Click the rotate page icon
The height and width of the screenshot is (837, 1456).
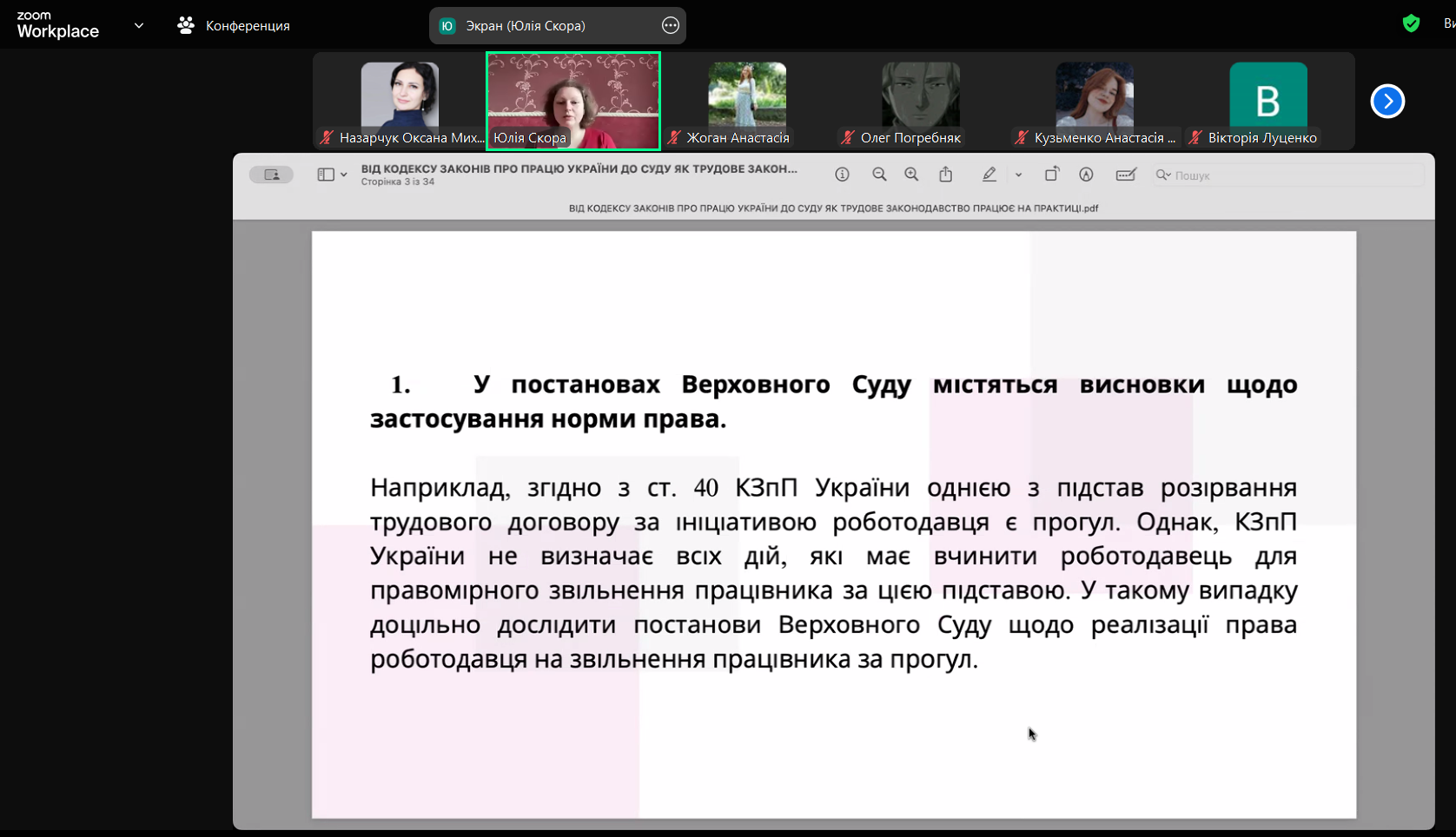(1051, 175)
